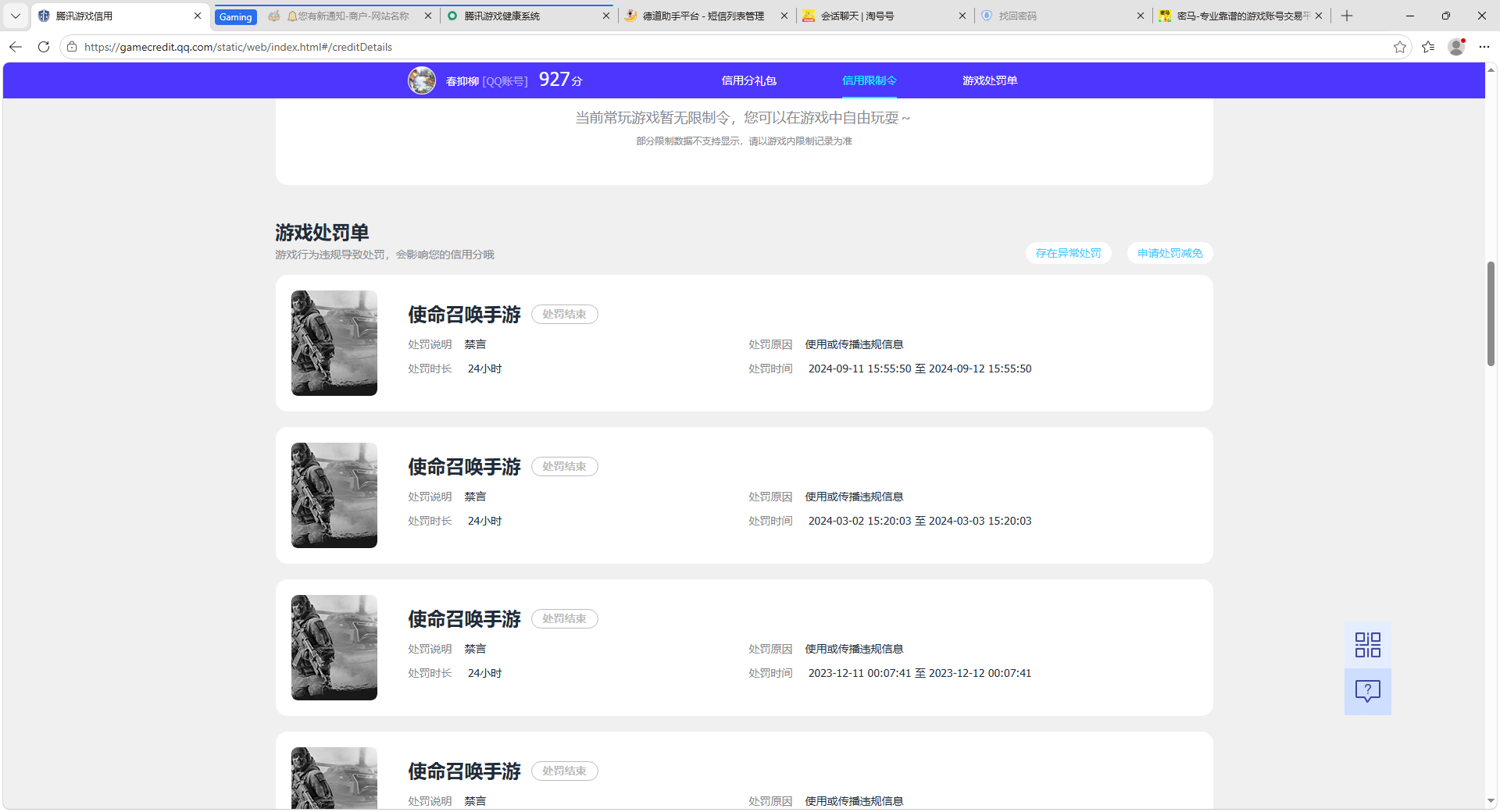The image size is (1500, 812).
Task: Go back to previous page
Action: coord(16,47)
